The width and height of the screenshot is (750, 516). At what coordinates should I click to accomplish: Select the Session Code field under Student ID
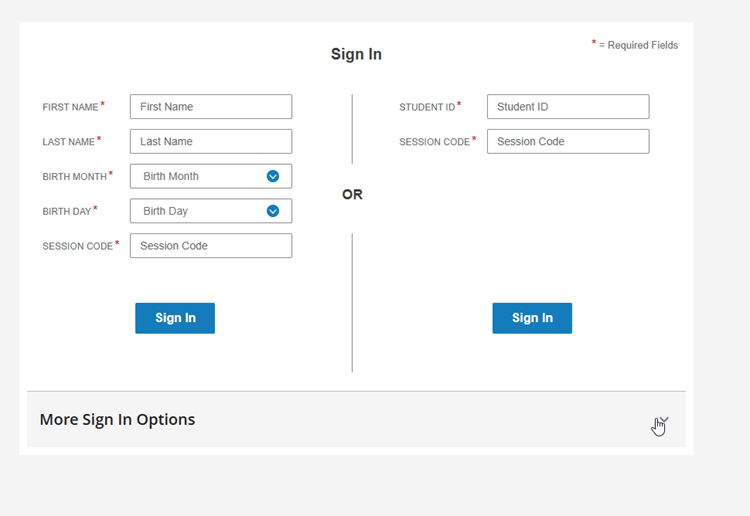[x=568, y=142]
